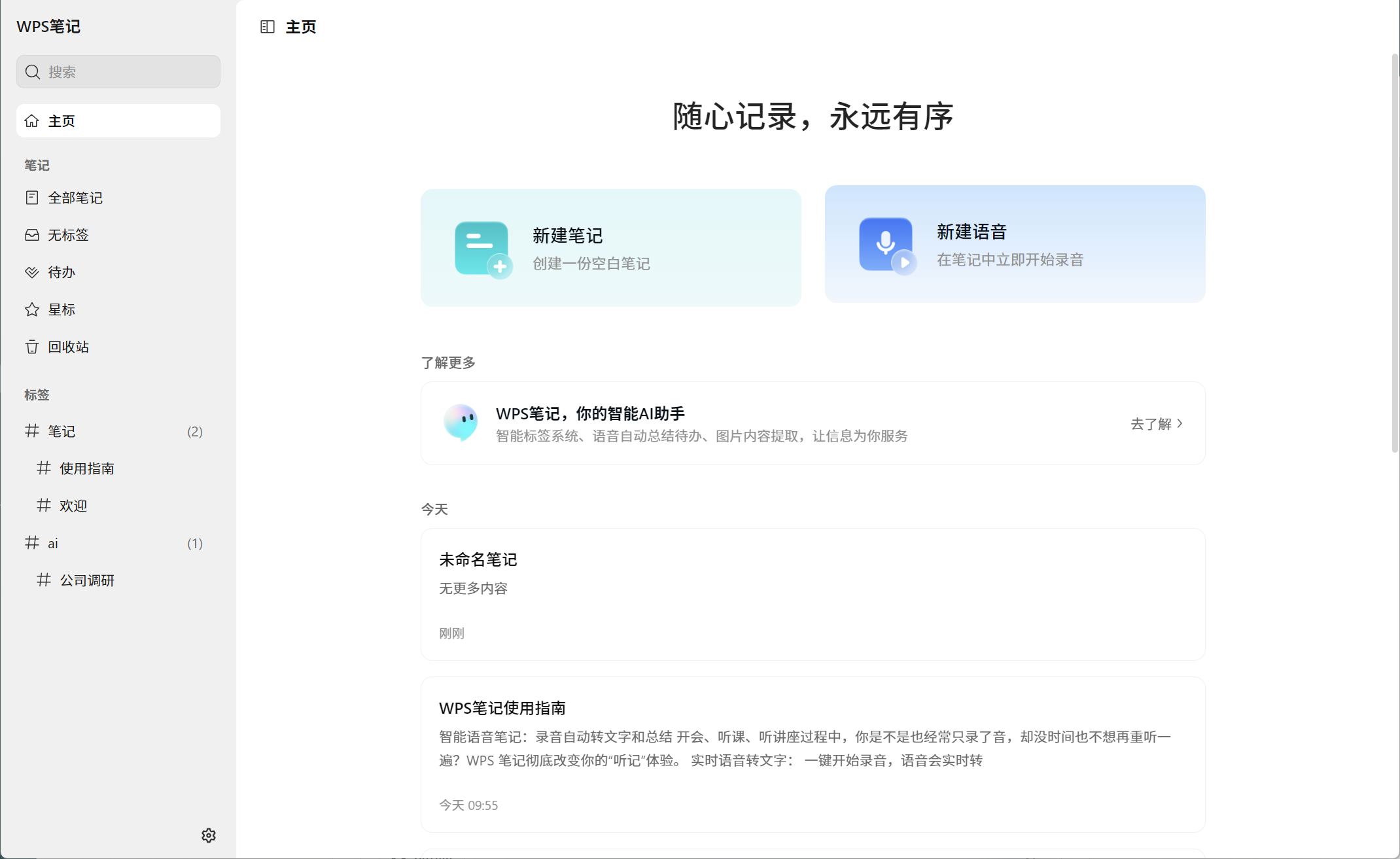Open 全部笔记 list
The height and width of the screenshot is (859, 1400).
(118, 198)
